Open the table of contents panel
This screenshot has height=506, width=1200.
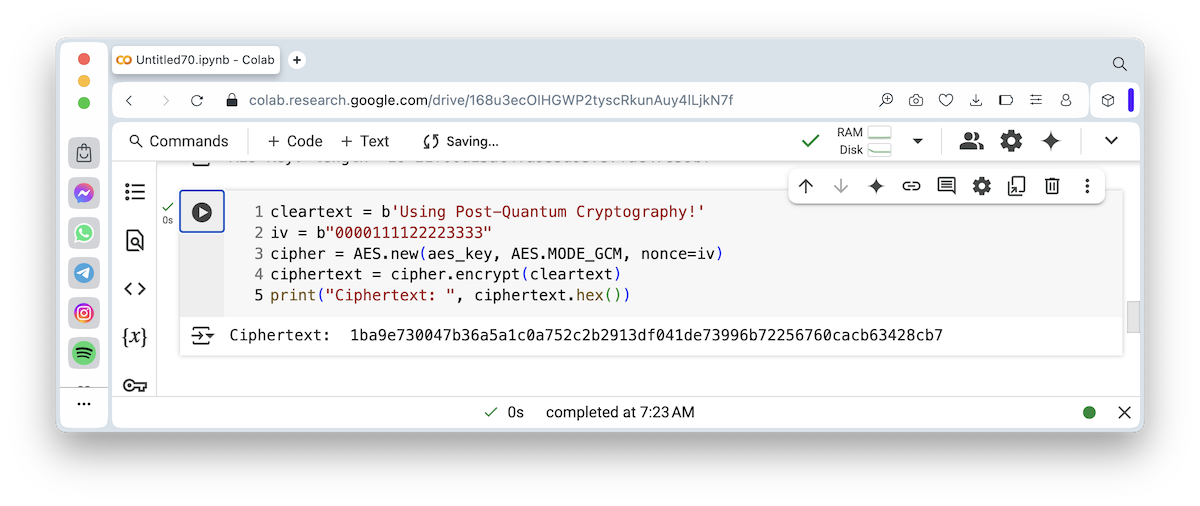coord(135,192)
